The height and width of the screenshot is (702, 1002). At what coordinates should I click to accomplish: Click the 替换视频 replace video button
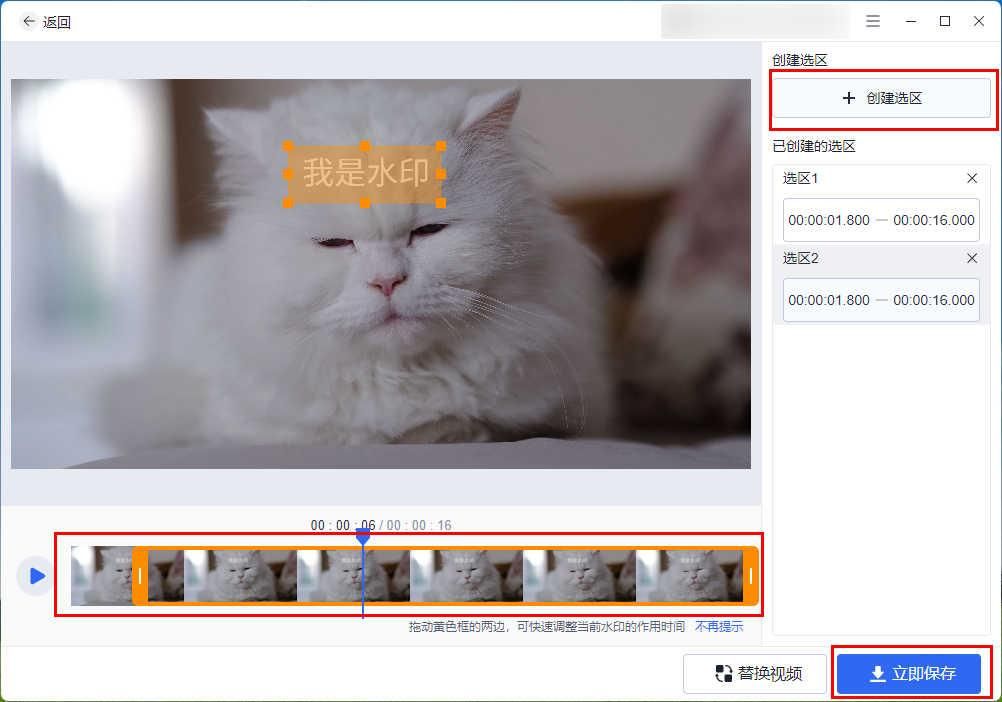[x=756, y=673]
